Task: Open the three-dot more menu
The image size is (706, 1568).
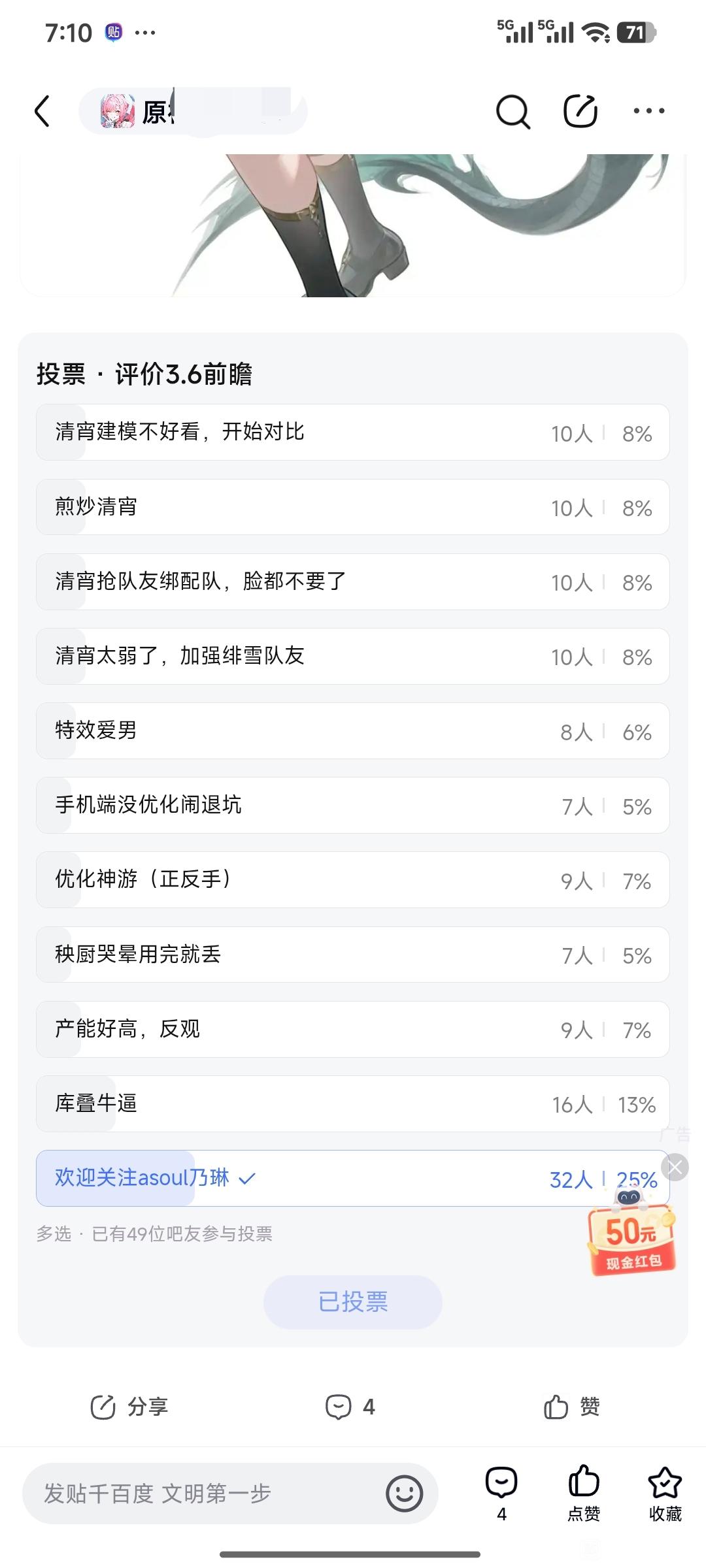Action: point(649,111)
